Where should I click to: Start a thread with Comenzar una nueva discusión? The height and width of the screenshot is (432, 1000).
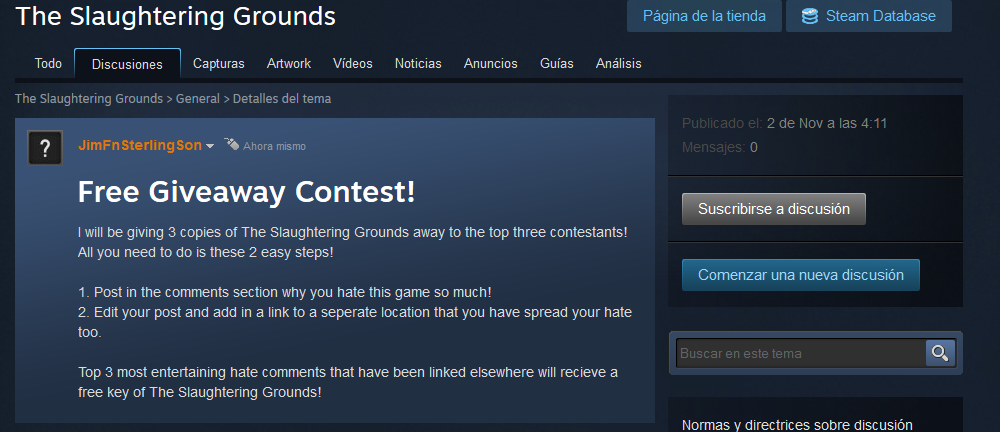(x=801, y=275)
